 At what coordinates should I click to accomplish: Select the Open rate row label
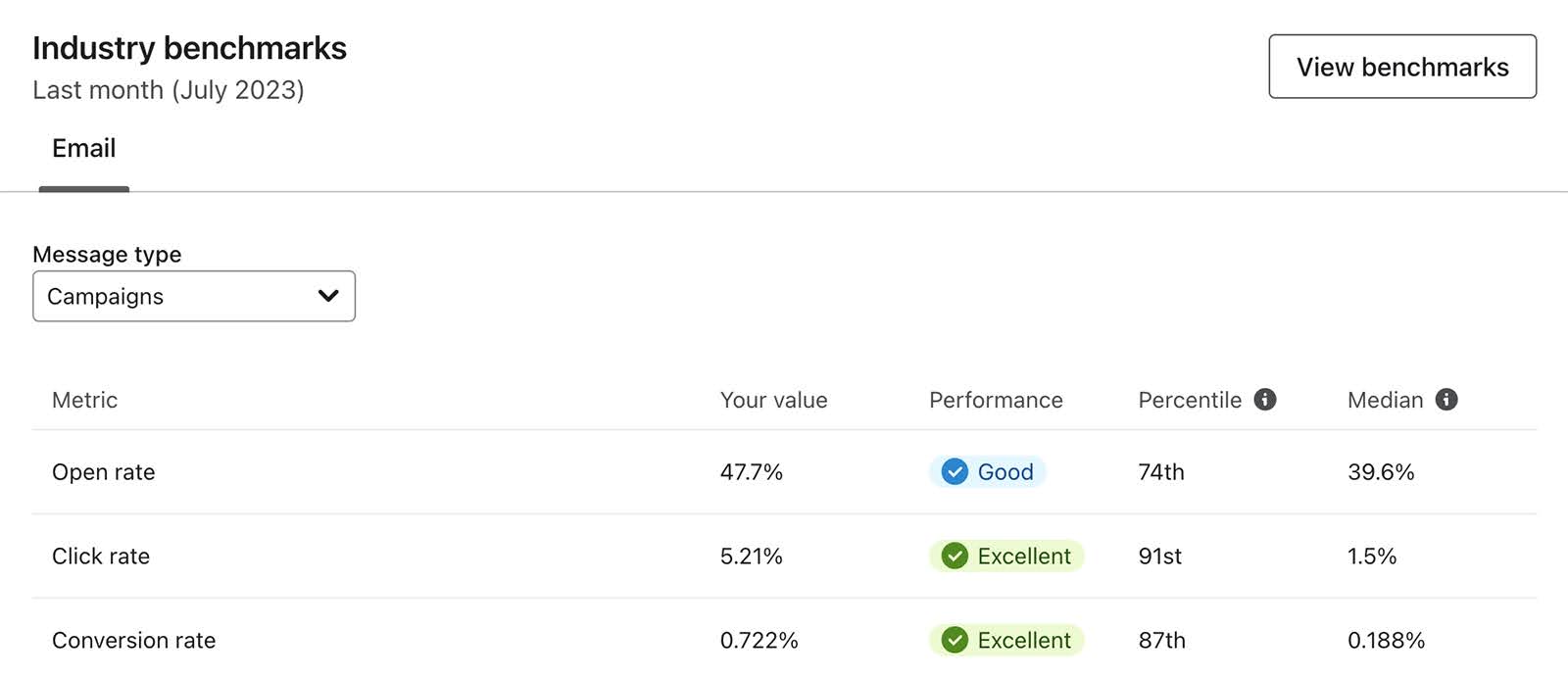tap(103, 471)
